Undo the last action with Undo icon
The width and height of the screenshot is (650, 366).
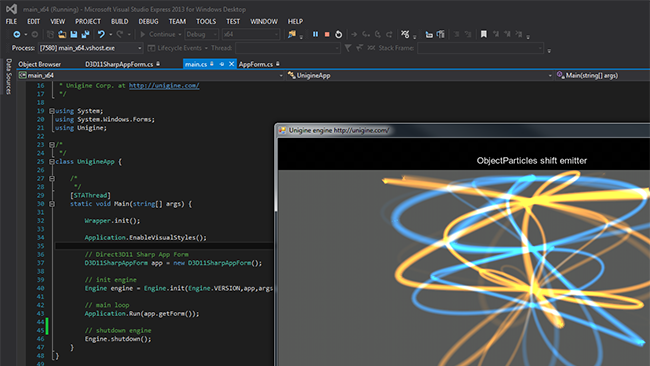click(x=101, y=34)
